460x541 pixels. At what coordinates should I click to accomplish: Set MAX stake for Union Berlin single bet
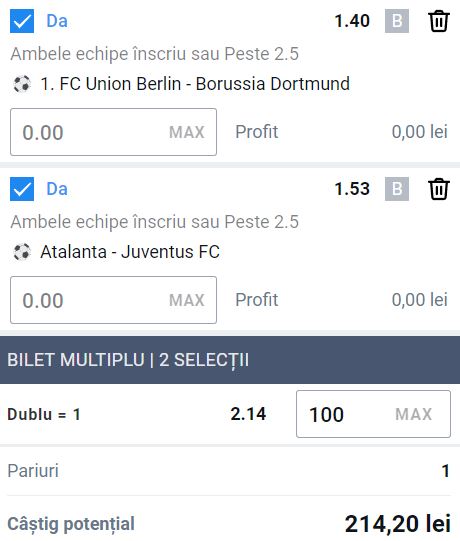187,132
